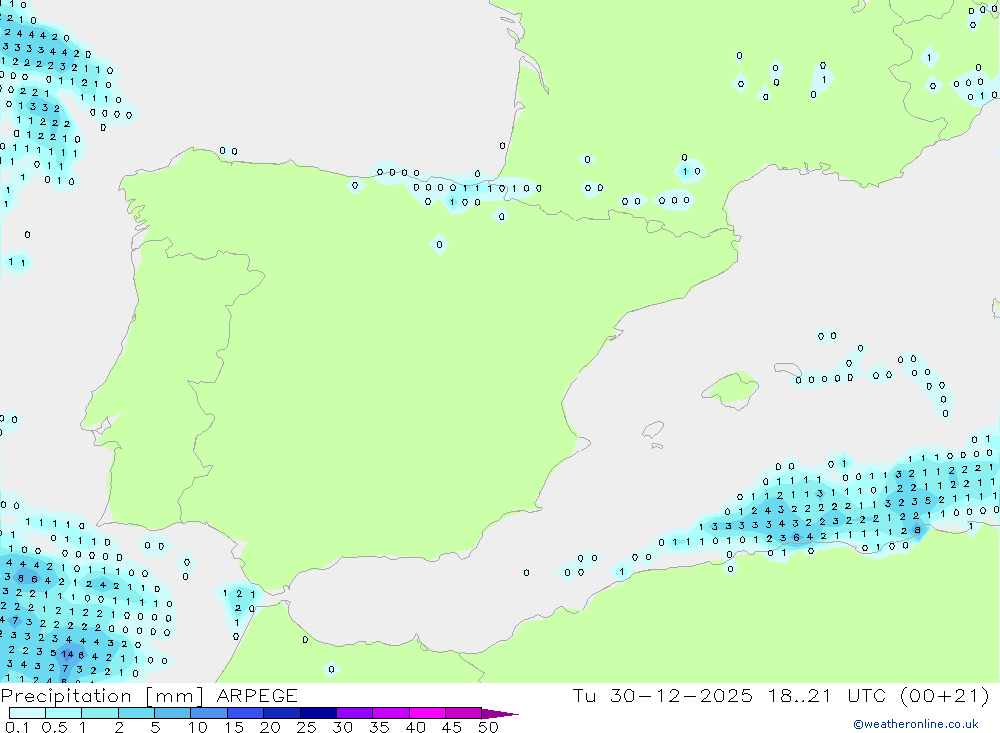Click the '45' legend scale label
This screenshot has height=733, width=1000.
pyautogui.click(x=452, y=727)
